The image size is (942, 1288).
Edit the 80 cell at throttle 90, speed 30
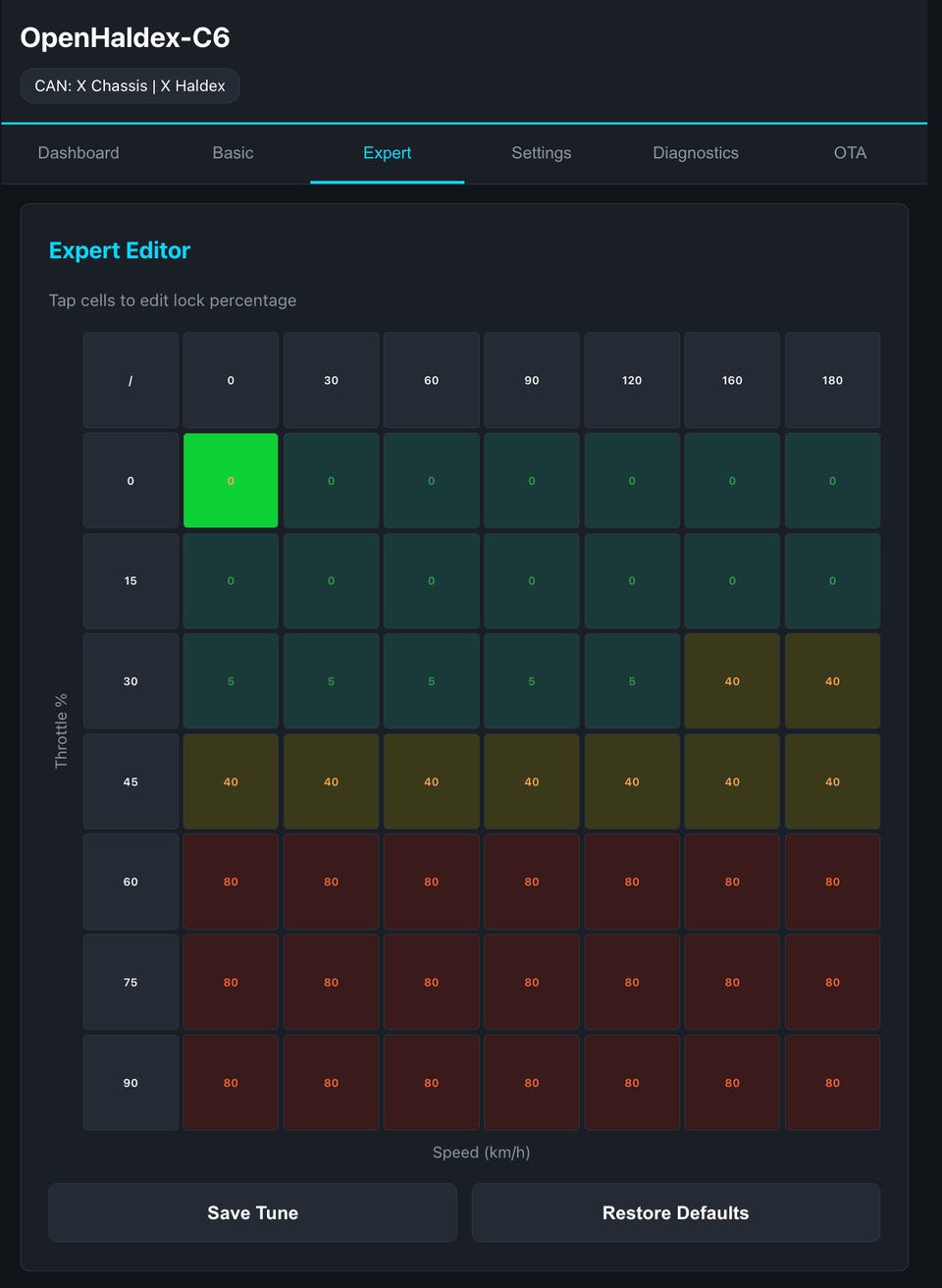tap(331, 1082)
